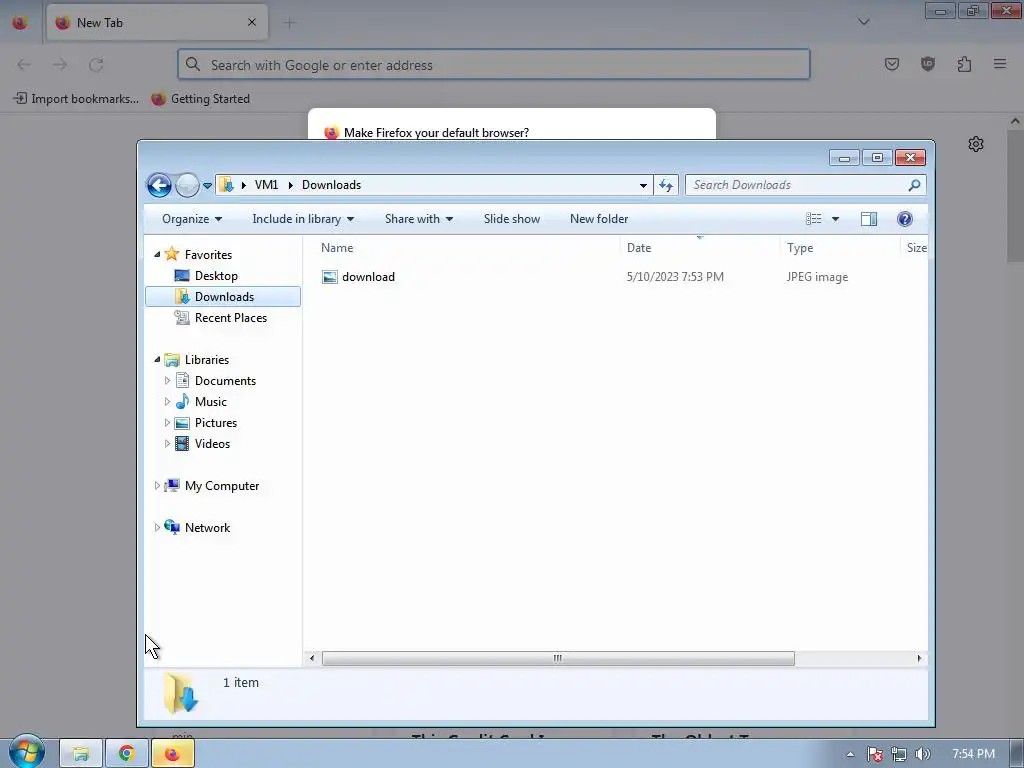
Task: Click the Downloads folder icon in address bar
Action: coord(226,185)
